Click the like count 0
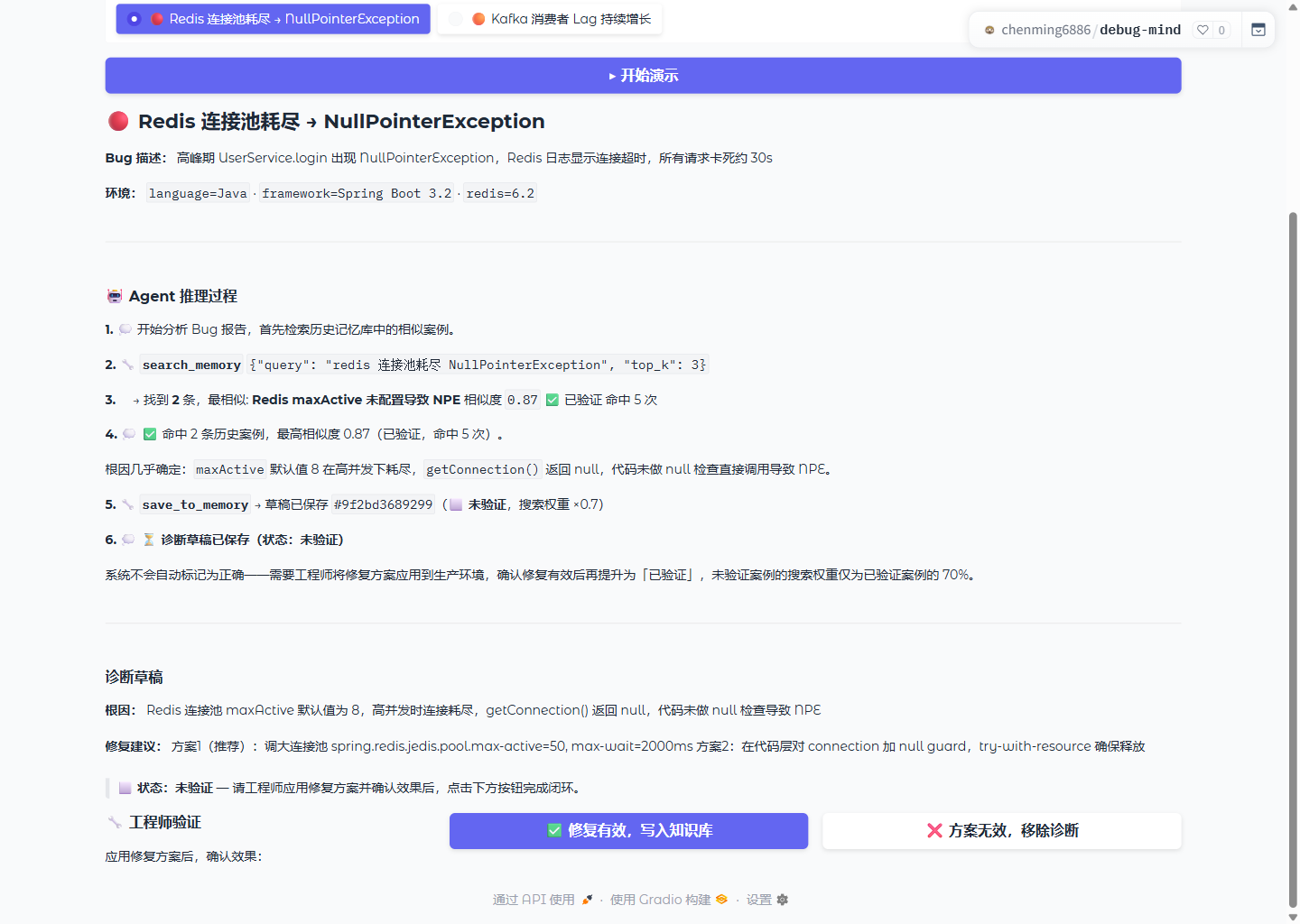Image resolution: width=1300 pixels, height=924 pixels. [x=1221, y=30]
